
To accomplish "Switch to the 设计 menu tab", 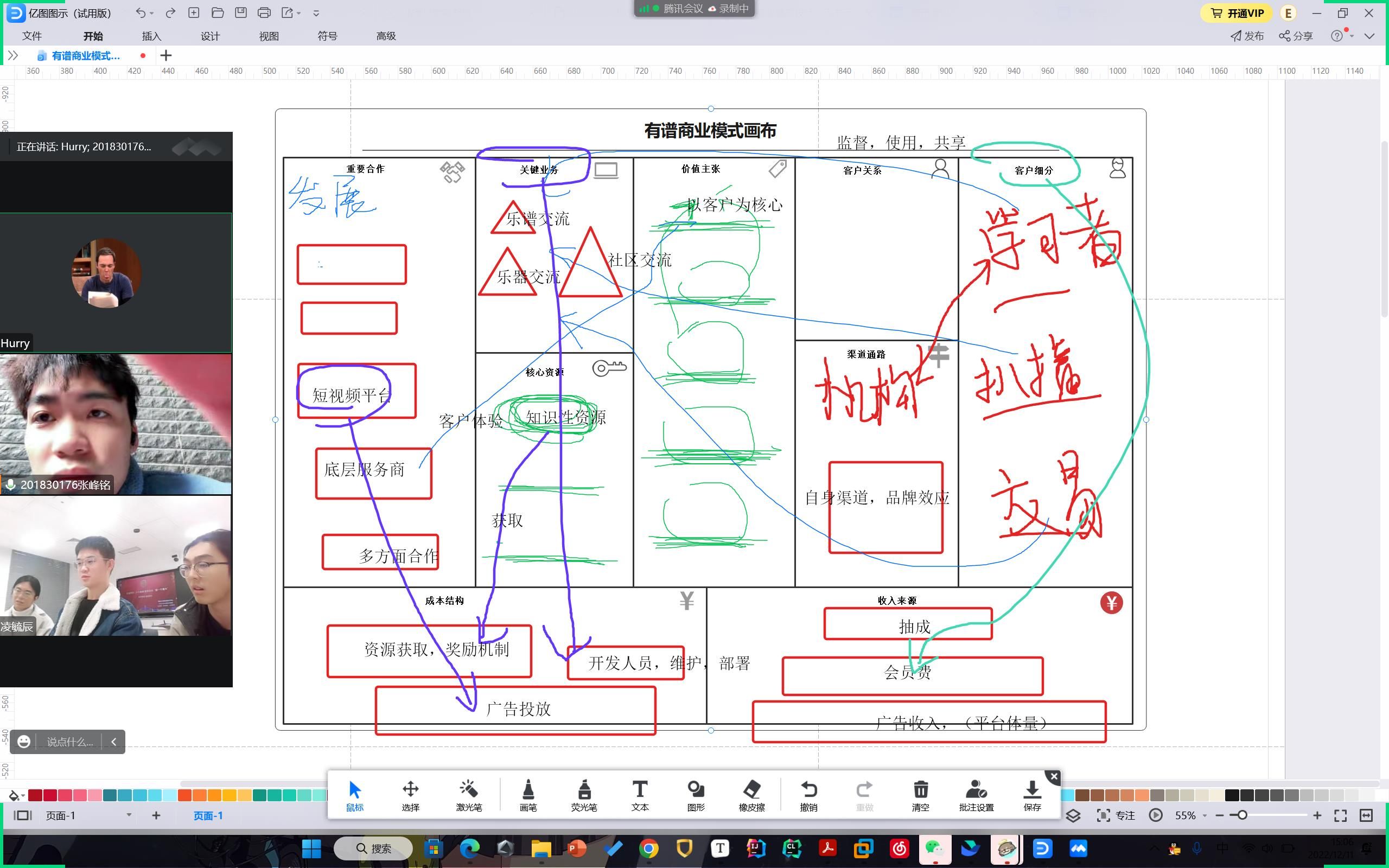I will click(x=210, y=36).
